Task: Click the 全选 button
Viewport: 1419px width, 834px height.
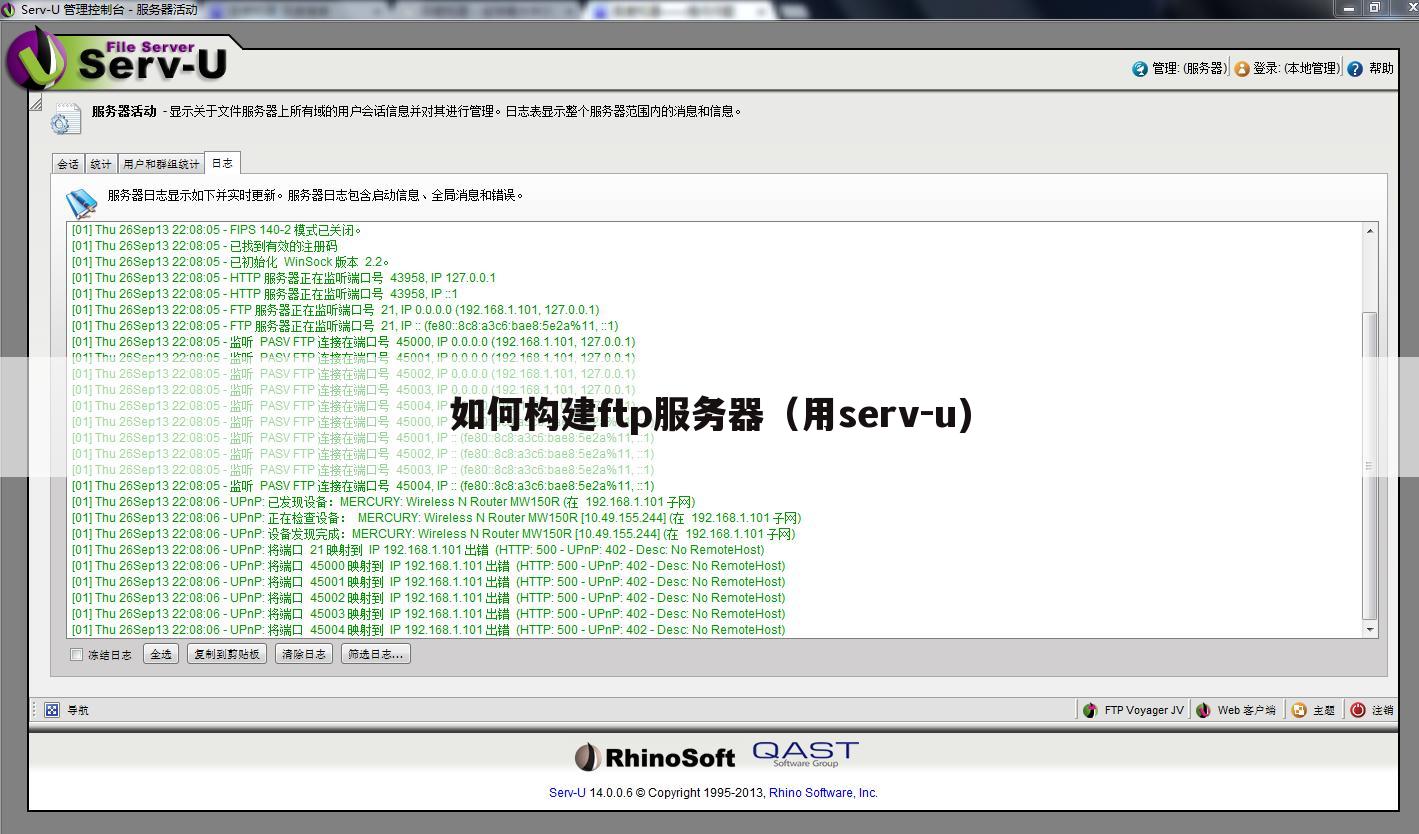Action: point(161,654)
